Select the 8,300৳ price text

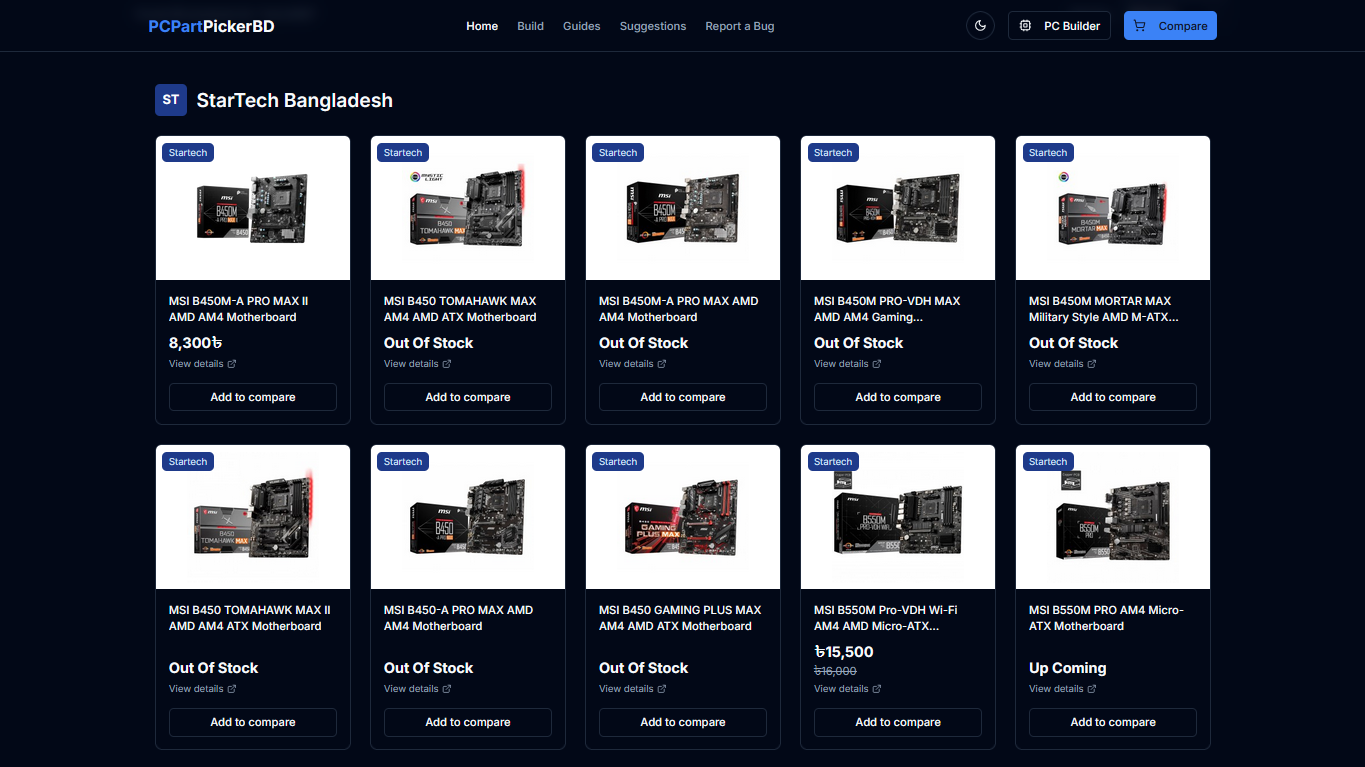pyautogui.click(x=195, y=343)
